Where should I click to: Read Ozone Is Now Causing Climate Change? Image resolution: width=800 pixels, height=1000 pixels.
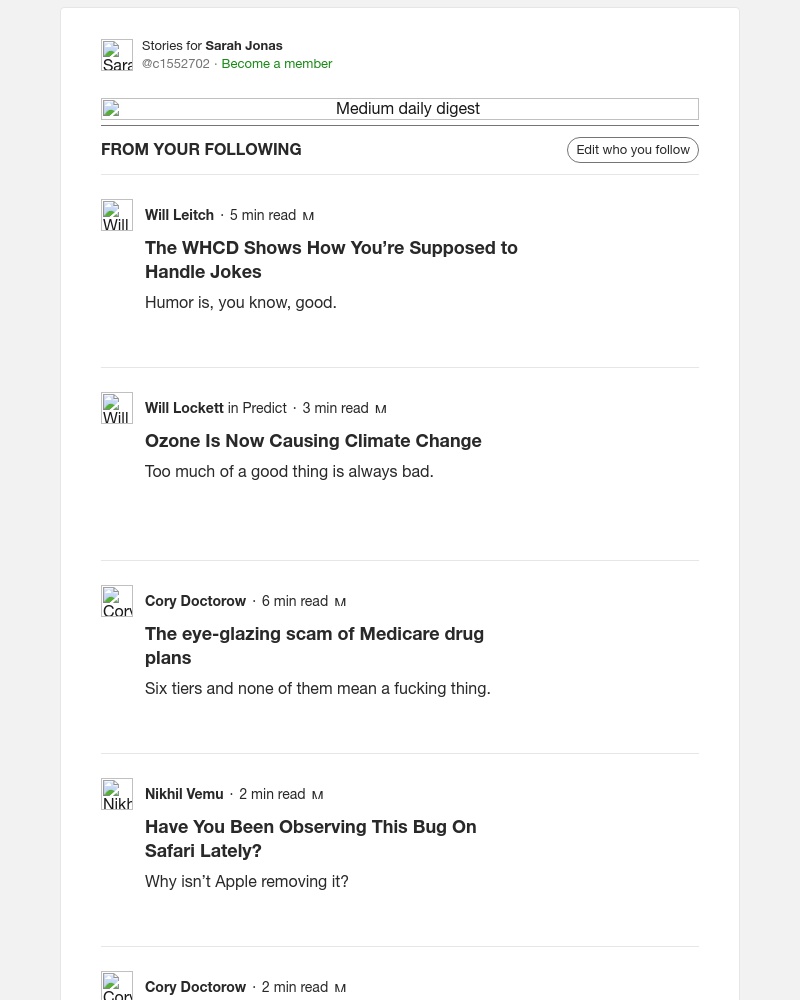[x=313, y=441]
